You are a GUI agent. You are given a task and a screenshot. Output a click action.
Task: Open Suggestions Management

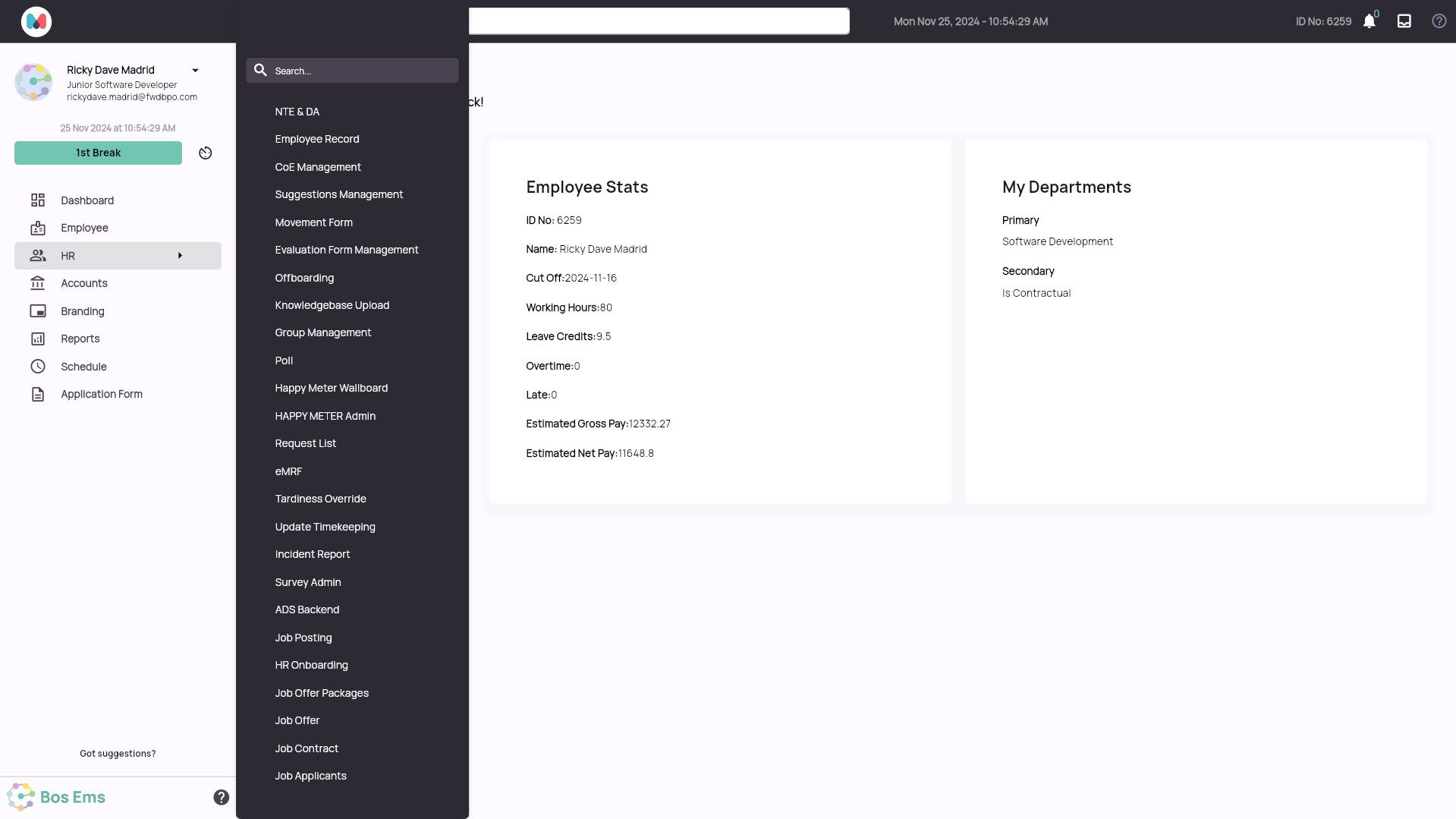pos(339,194)
